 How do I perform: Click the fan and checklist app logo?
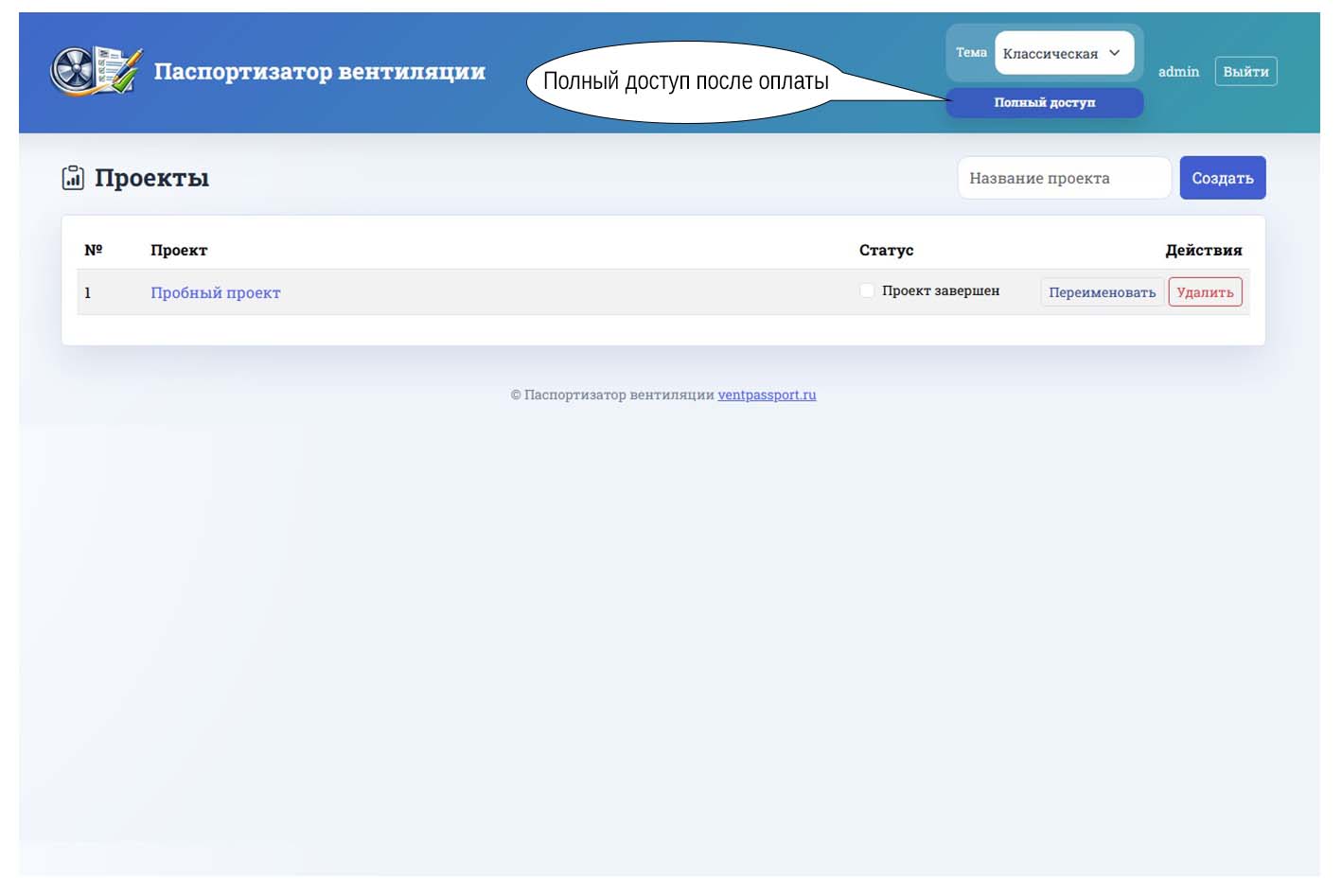point(97,71)
